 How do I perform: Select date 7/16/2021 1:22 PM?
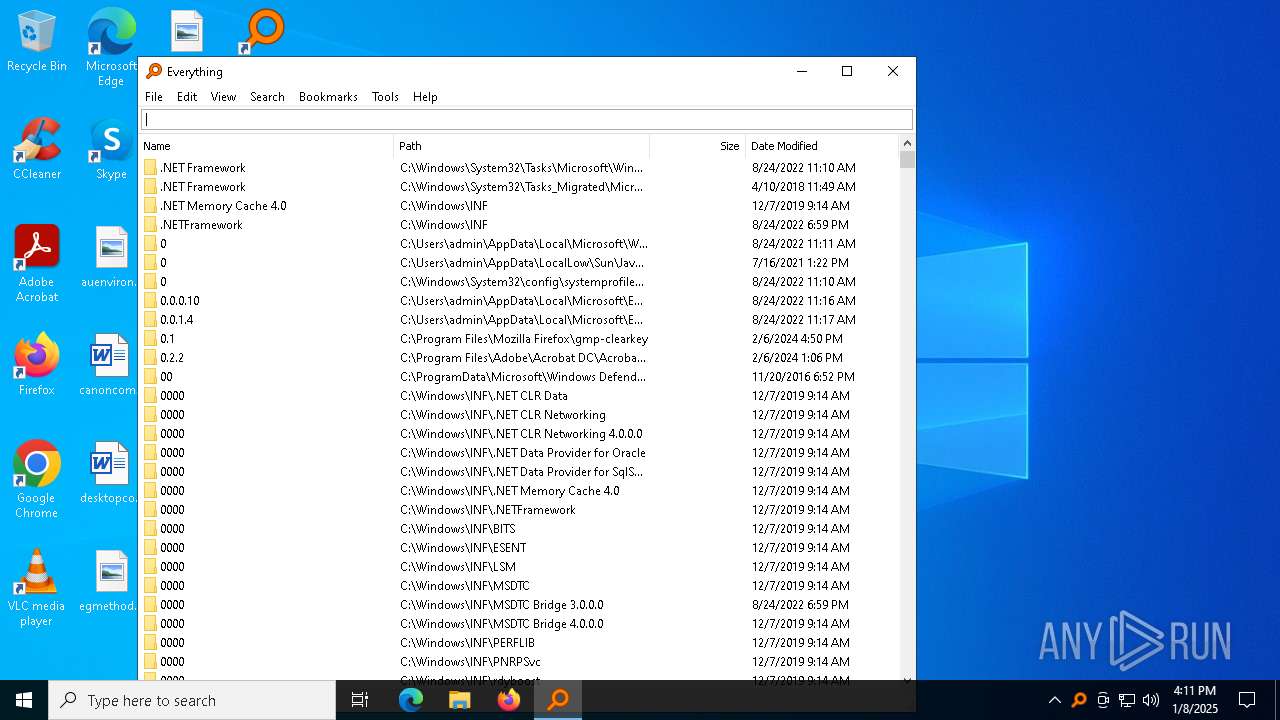(x=800, y=263)
